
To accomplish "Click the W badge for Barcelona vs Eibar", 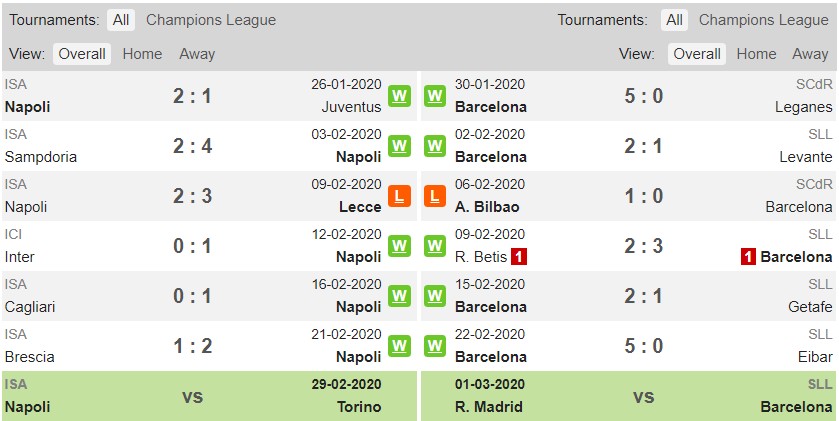I will (435, 346).
